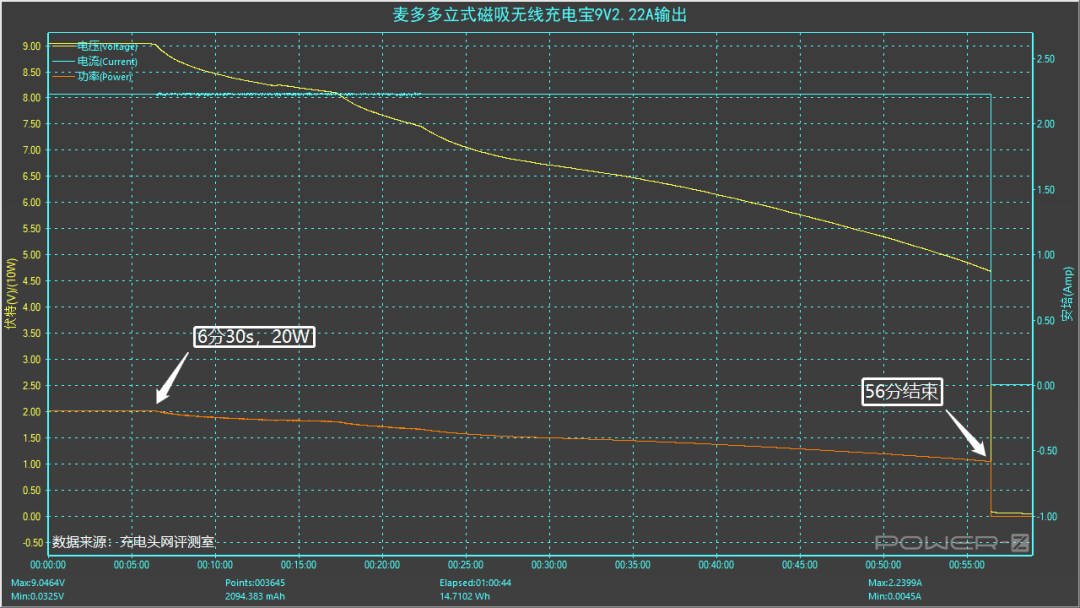Click the 9.00 voltage axis label
This screenshot has height=608, width=1080.
click(x=32, y=46)
